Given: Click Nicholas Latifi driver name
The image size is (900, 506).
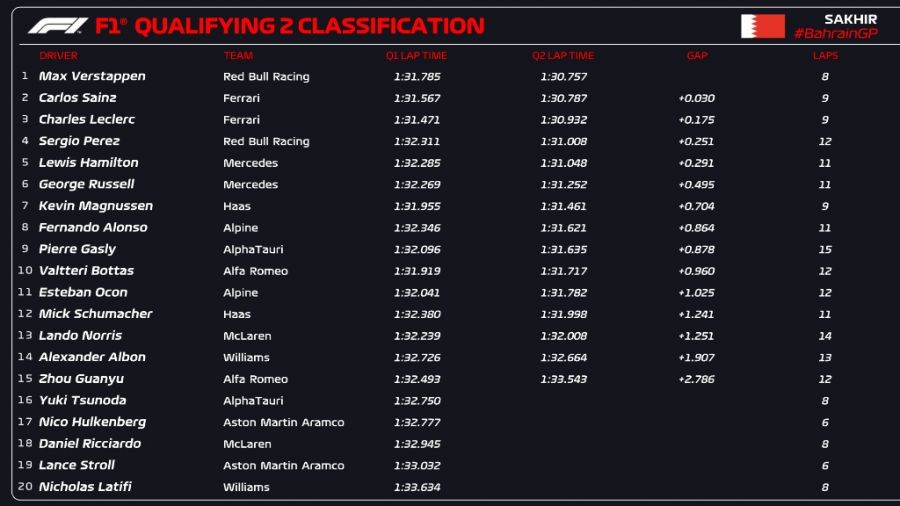Looking at the screenshot, I should (85, 487).
